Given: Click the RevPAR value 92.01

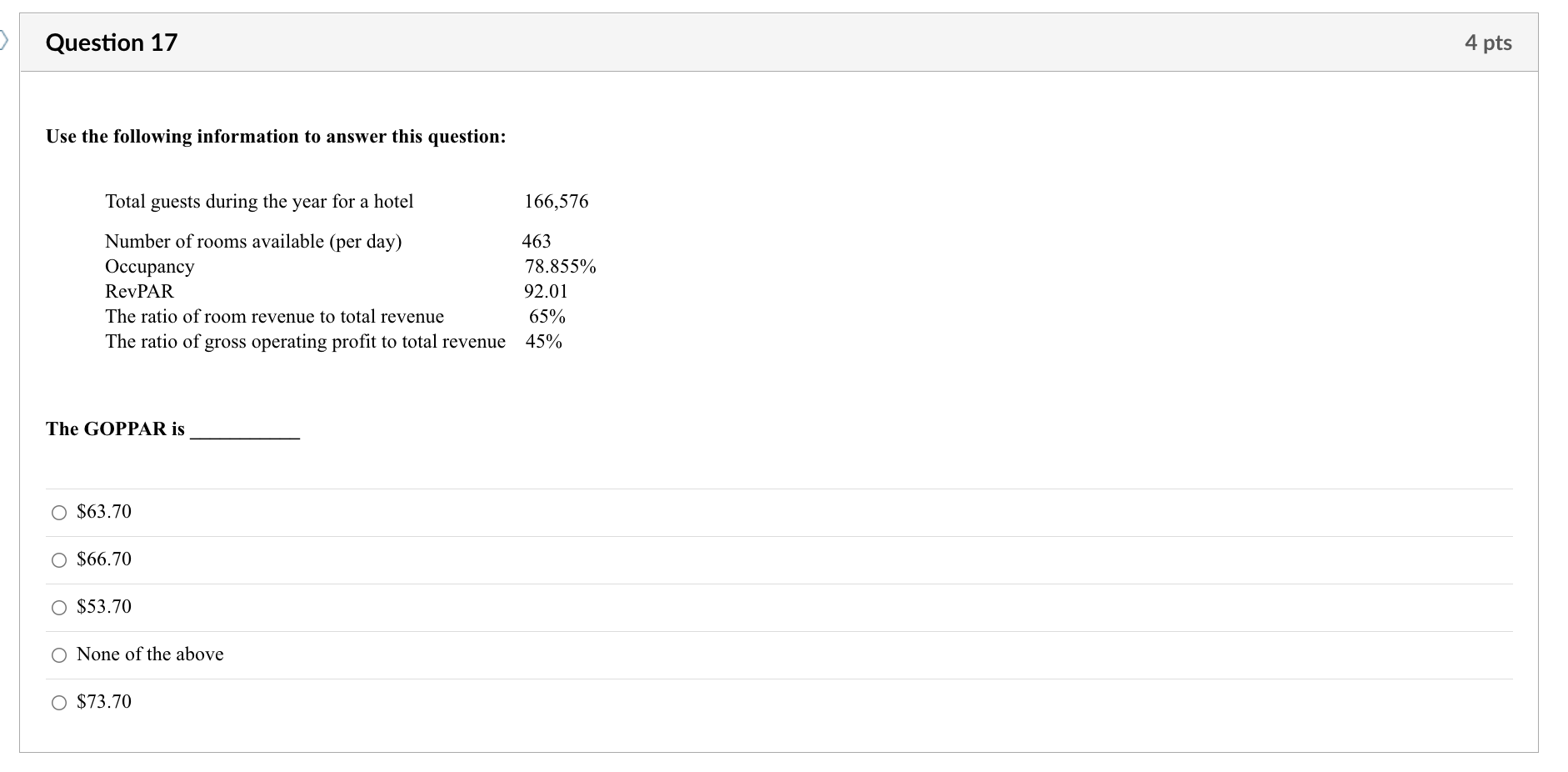Looking at the screenshot, I should click(x=546, y=292).
